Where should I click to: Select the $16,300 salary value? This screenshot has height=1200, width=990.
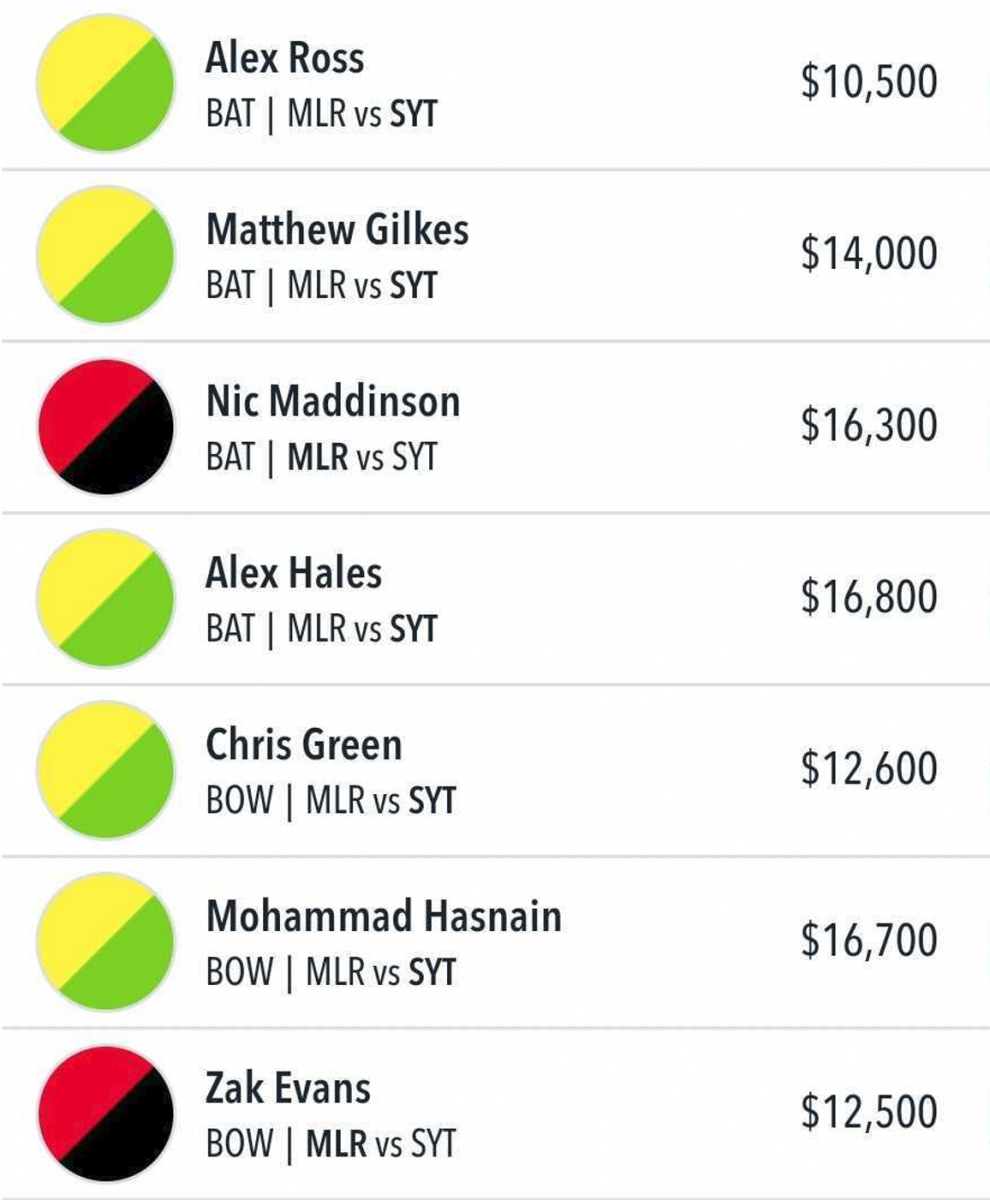point(869,425)
